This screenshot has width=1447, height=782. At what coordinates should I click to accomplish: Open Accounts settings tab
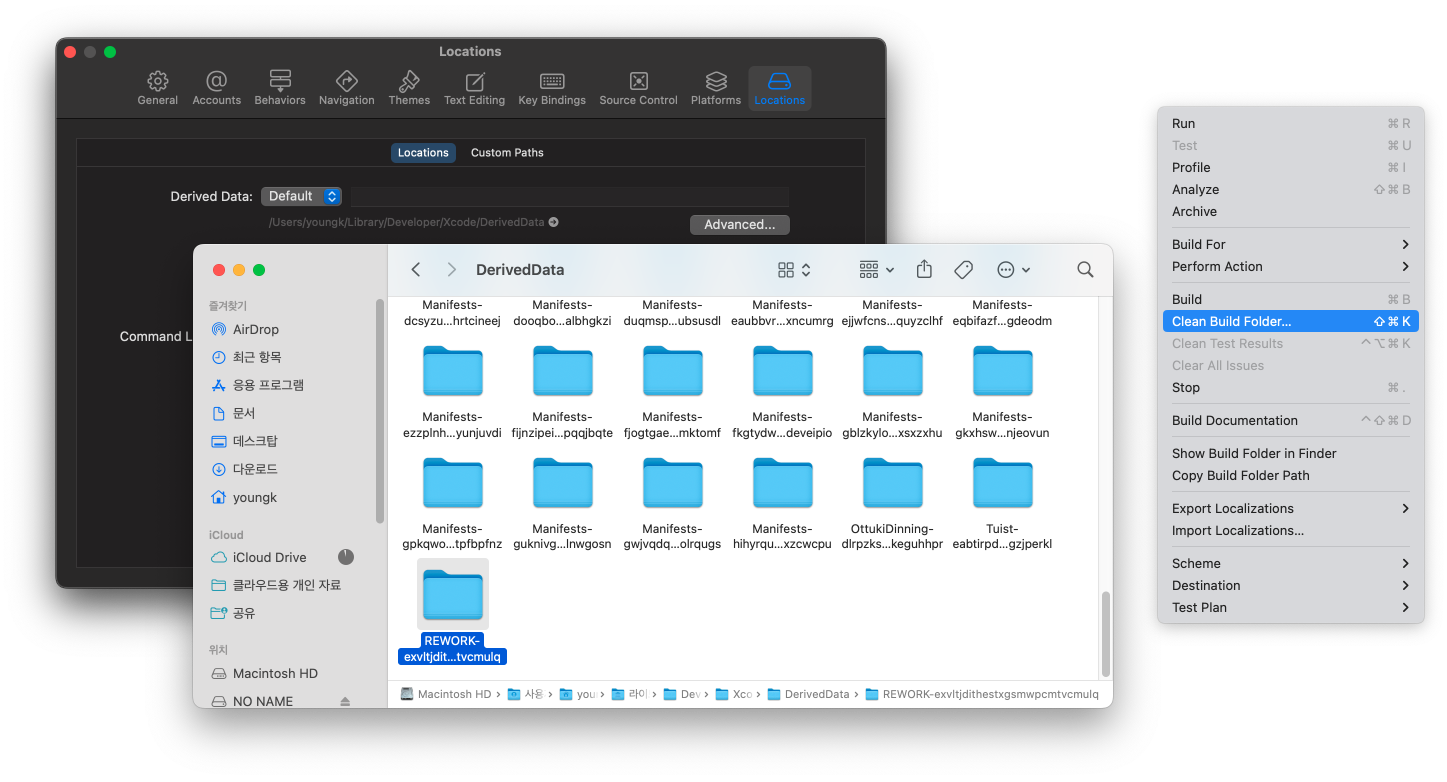(x=216, y=88)
